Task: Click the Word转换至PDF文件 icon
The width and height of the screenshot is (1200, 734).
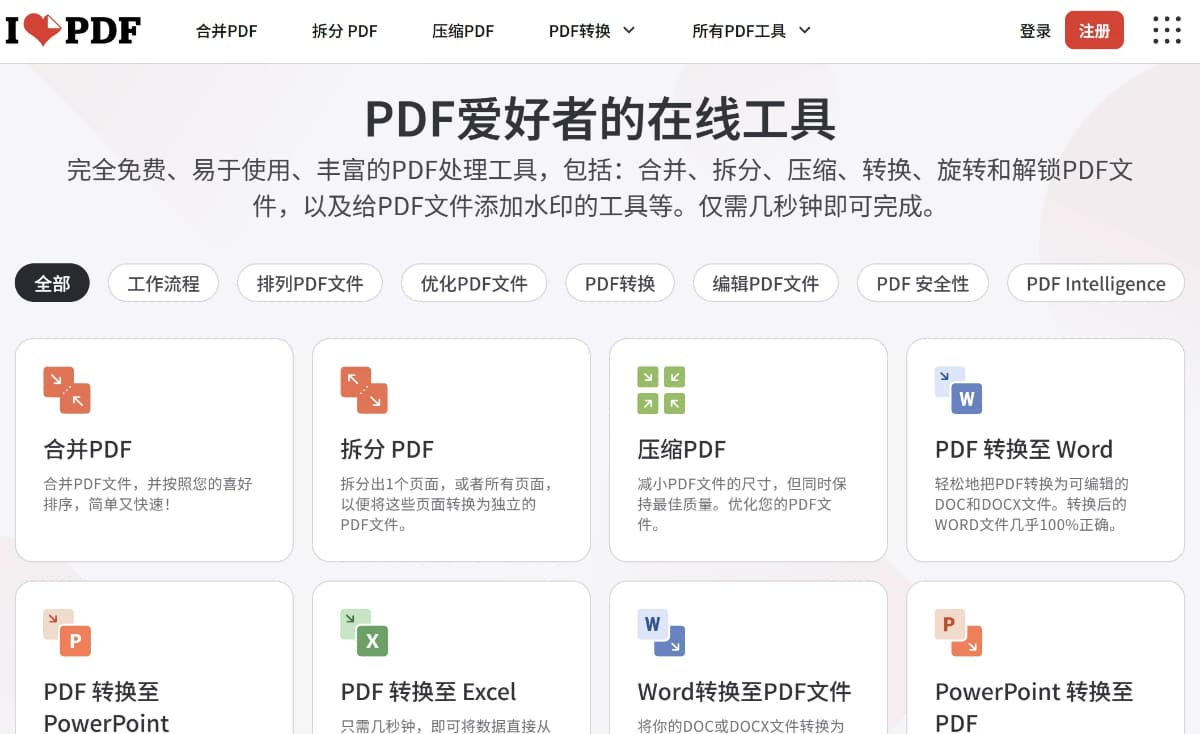Action: (661, 633)
